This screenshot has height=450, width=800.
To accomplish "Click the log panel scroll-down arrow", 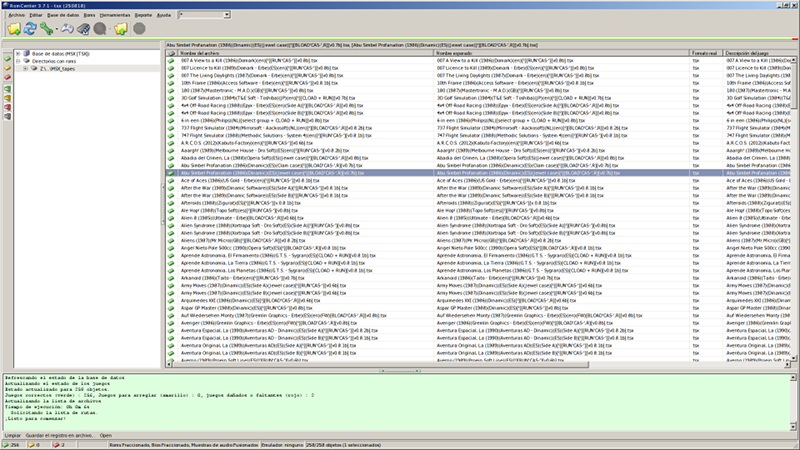I will point(793,427).
